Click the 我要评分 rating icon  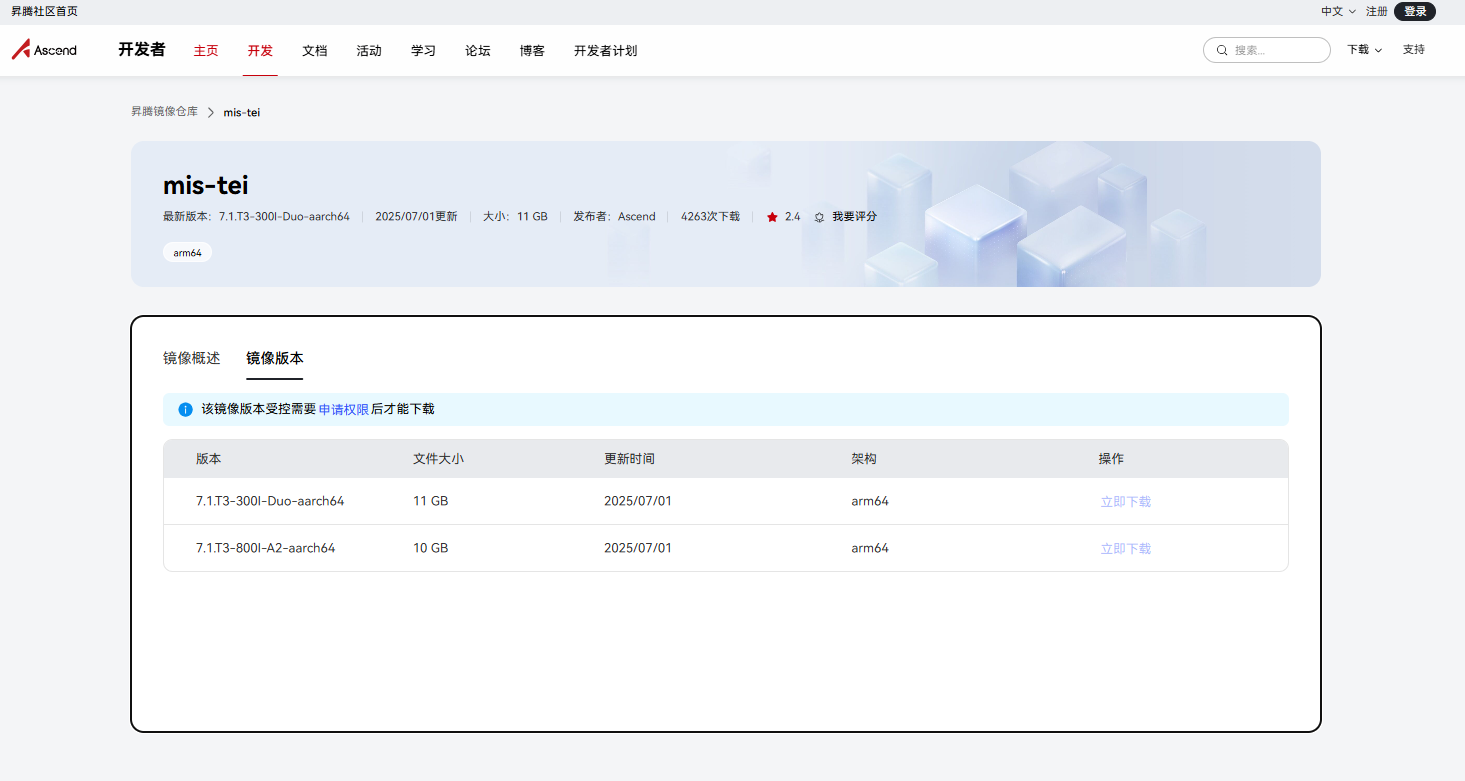click(820, 217)
